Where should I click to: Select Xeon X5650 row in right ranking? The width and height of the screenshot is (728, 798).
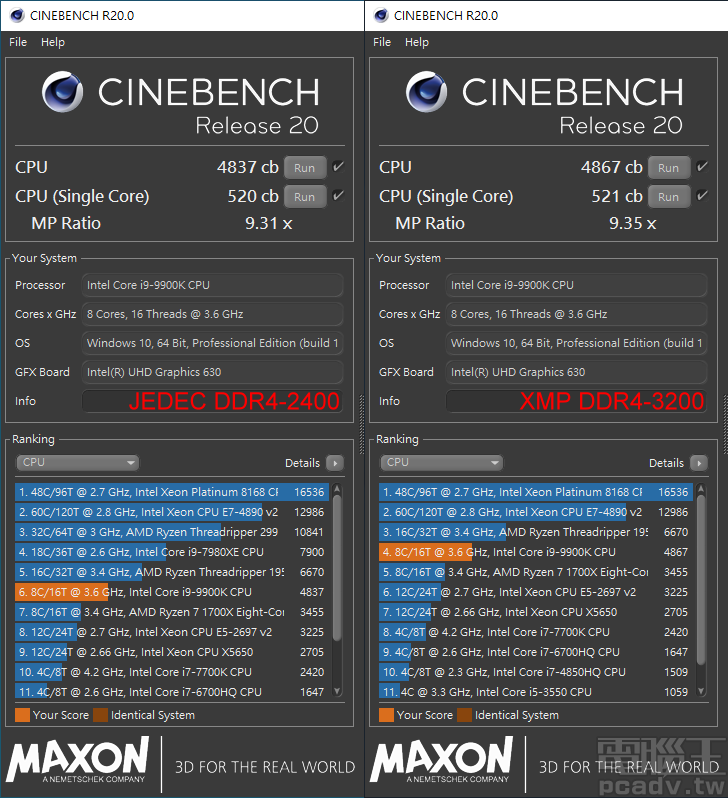[536, 612]
